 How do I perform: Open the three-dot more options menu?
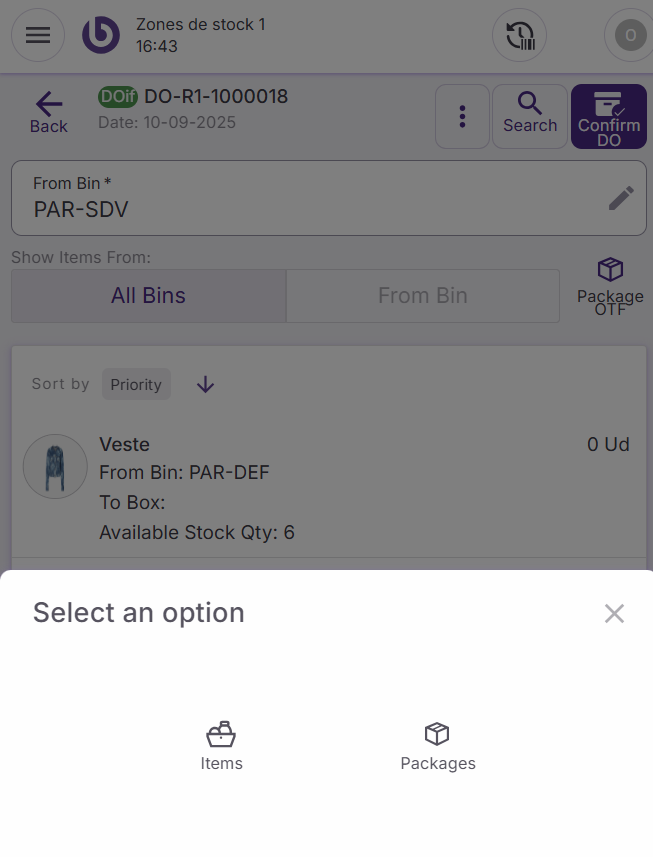point(462,116)
